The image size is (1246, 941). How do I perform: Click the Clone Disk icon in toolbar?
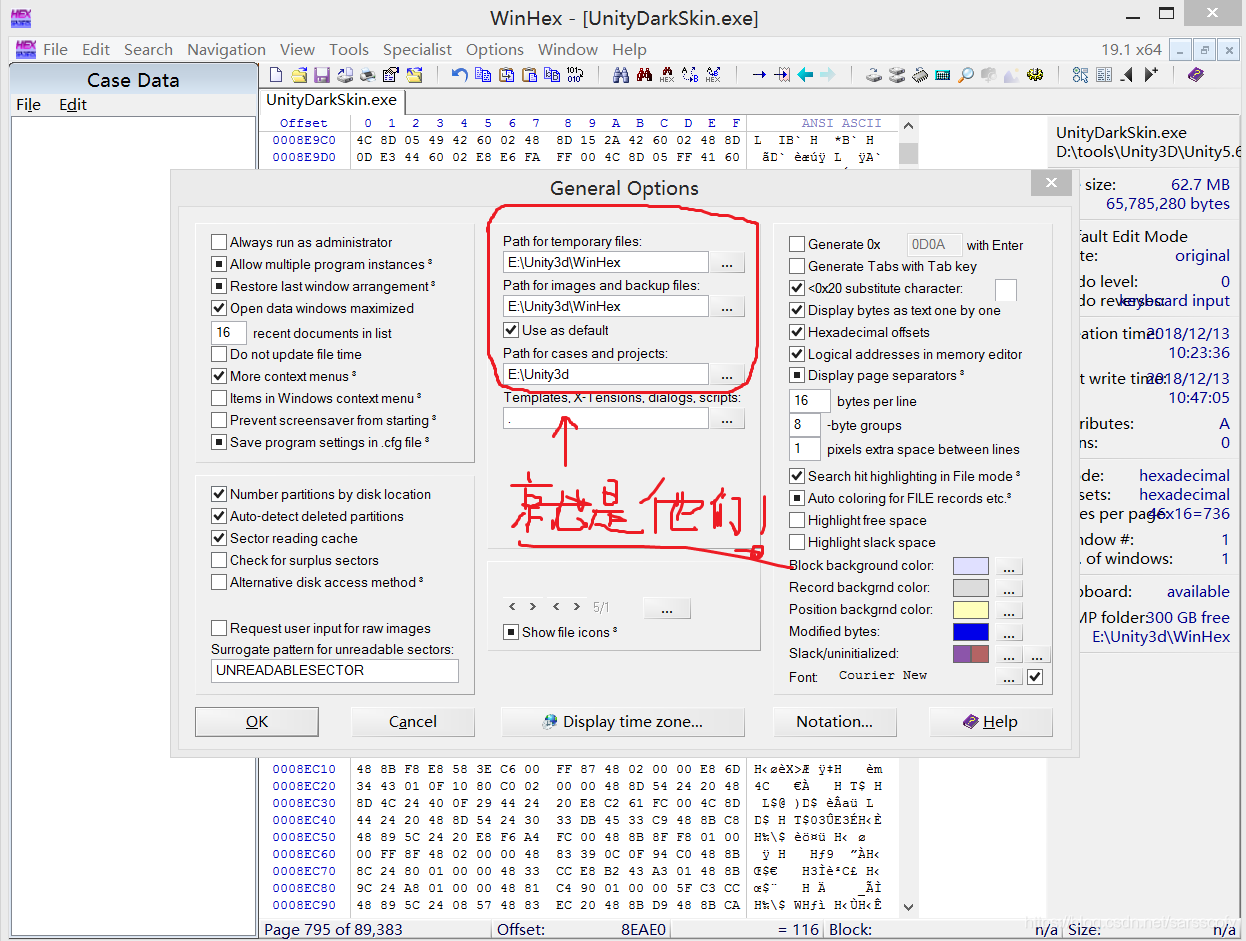(x=874, y=75)
